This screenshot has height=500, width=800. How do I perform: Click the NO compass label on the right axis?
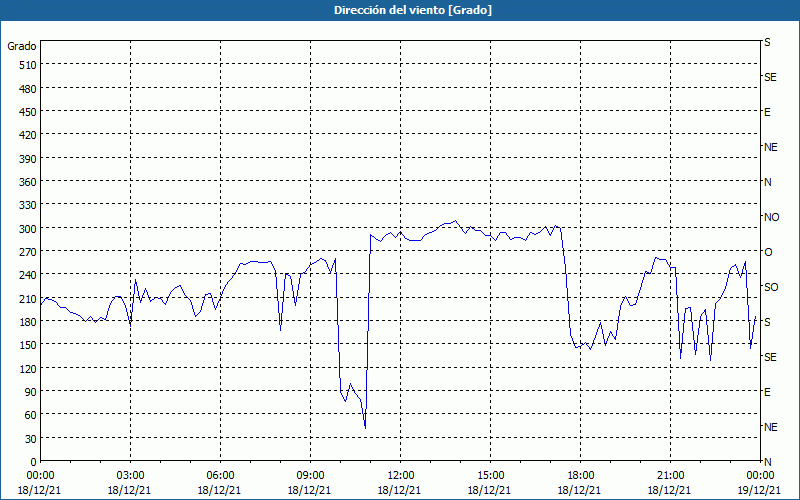tap(771, 217)
